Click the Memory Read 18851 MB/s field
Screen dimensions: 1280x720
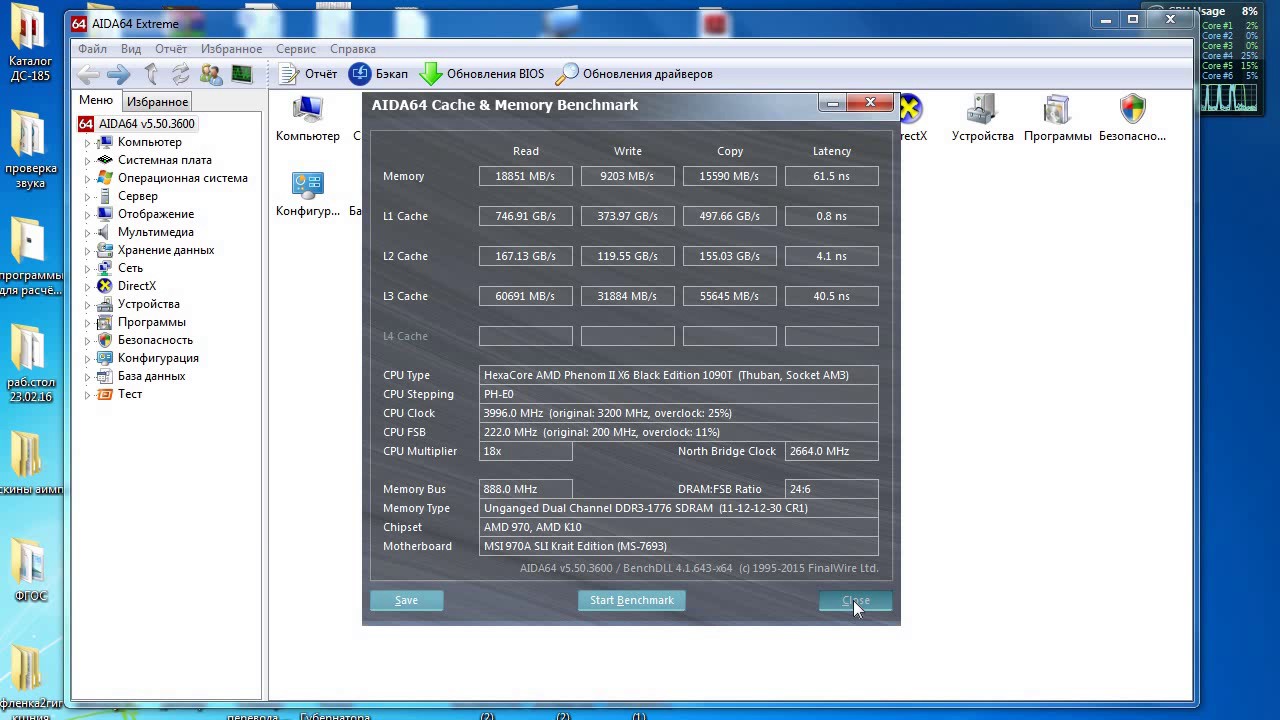[526, 176]
